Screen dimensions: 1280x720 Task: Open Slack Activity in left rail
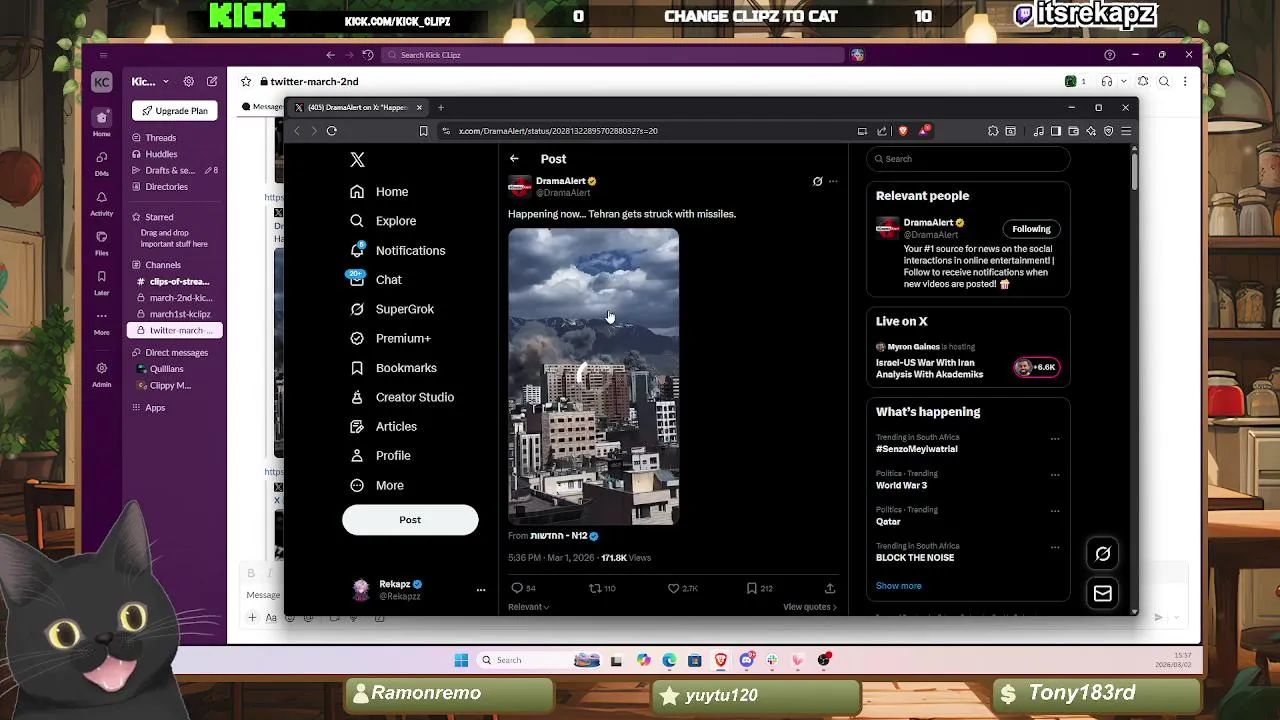(101, 203)
